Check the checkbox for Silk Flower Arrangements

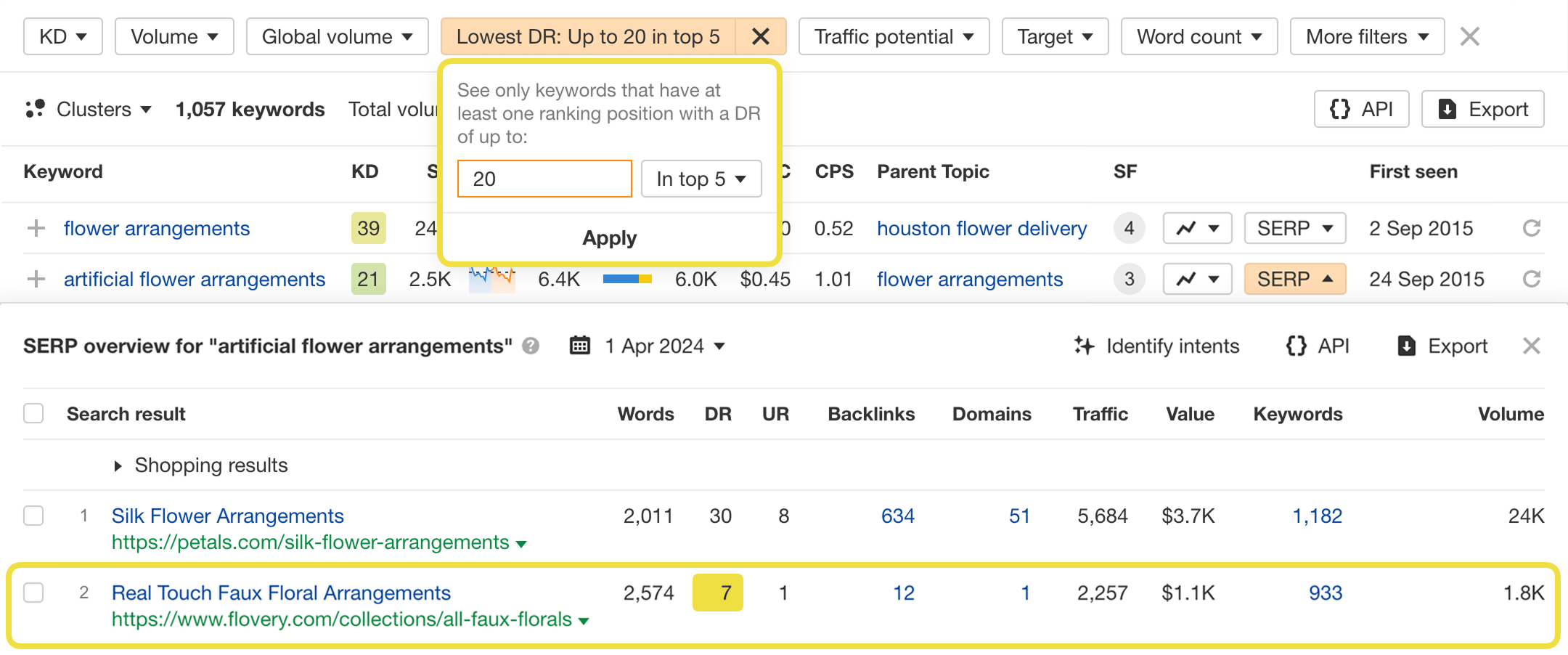click(33, 516)
